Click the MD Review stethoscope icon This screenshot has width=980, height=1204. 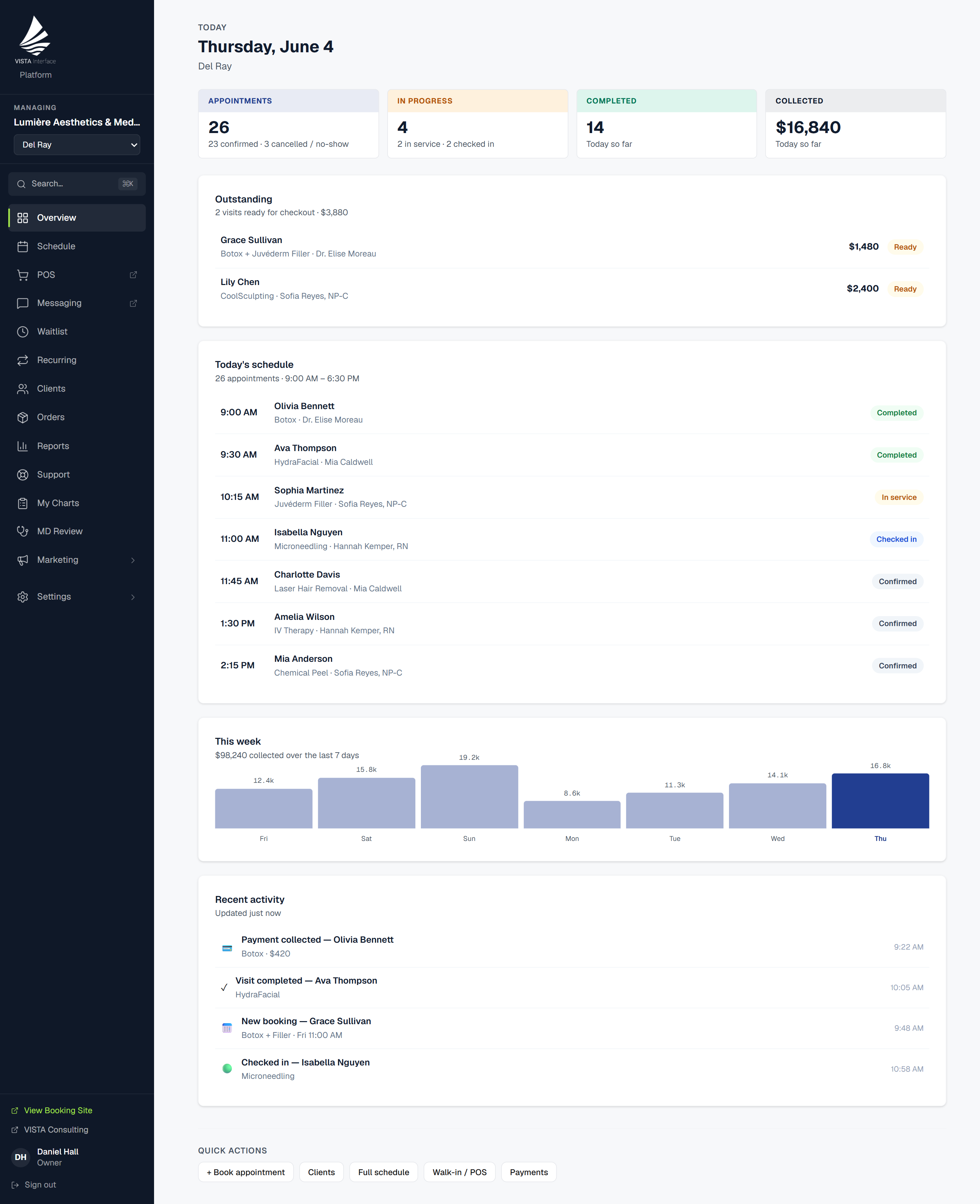click(23, 532)
